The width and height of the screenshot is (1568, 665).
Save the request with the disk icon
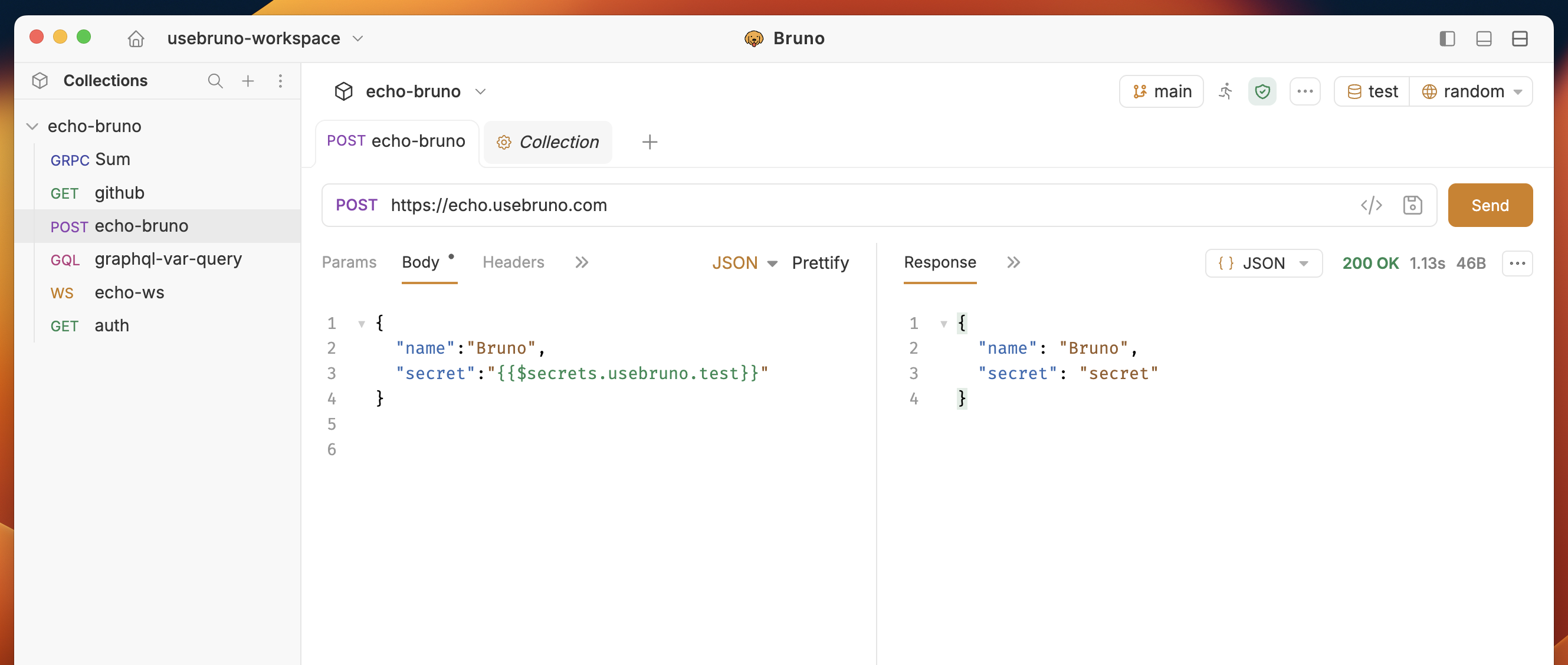pyautogui.click(x=1412, y=205)
